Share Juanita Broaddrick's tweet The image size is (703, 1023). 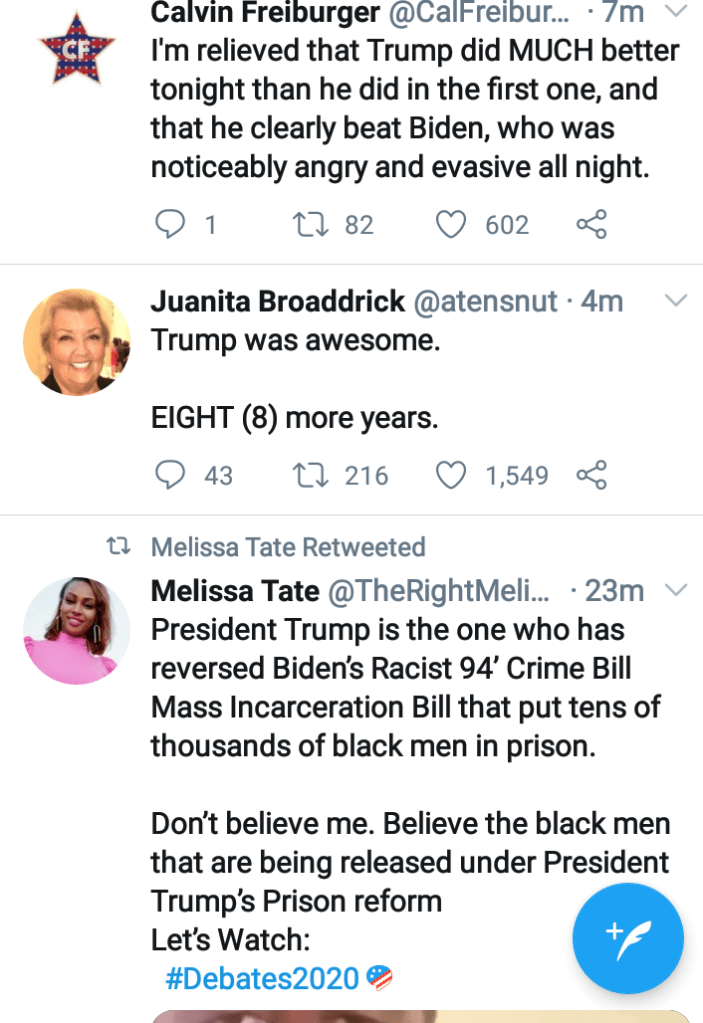[592, 475]
